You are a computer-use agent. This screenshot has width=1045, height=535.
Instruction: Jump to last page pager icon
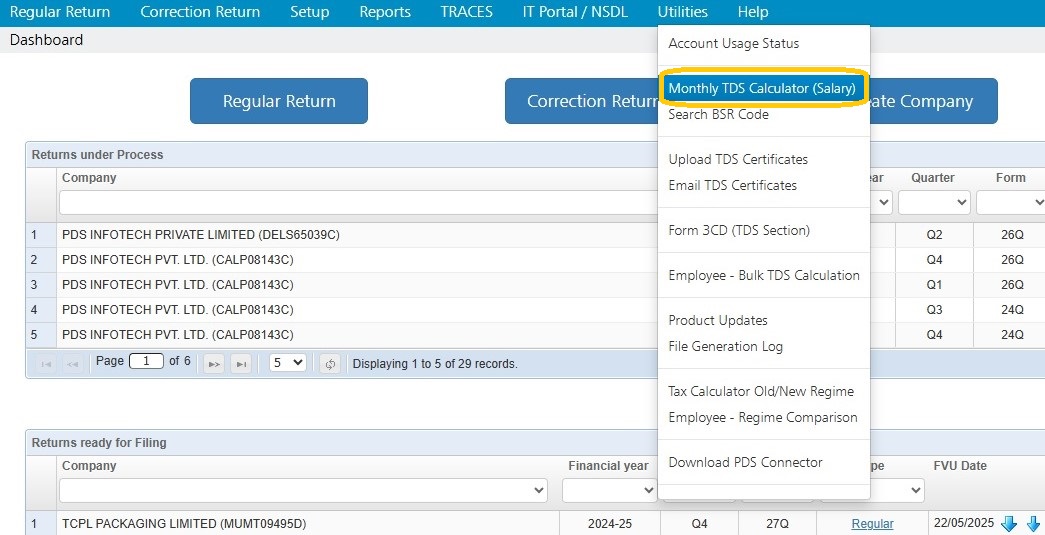pyautogui.click(x=241, y=364)
